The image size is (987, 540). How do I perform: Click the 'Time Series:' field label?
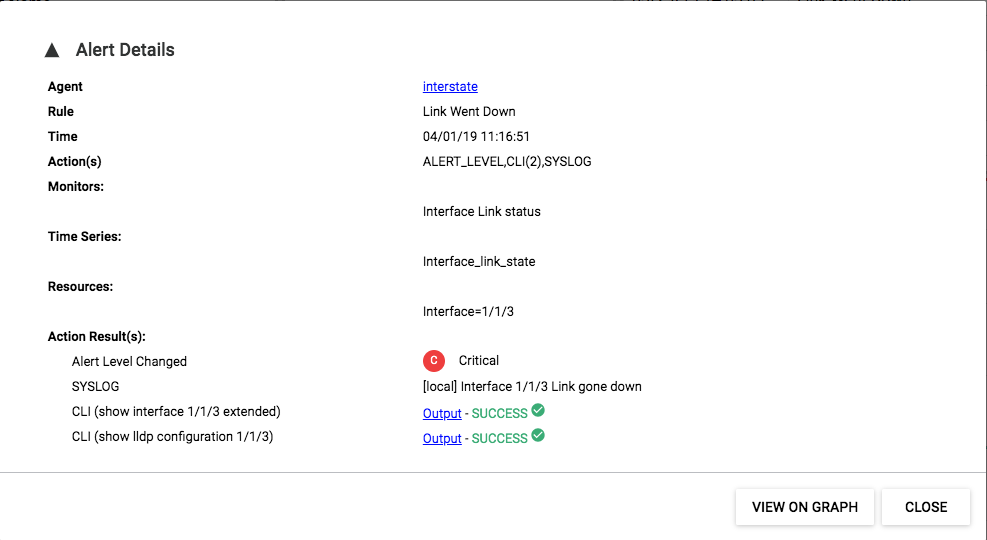click(x=84, y=237)
